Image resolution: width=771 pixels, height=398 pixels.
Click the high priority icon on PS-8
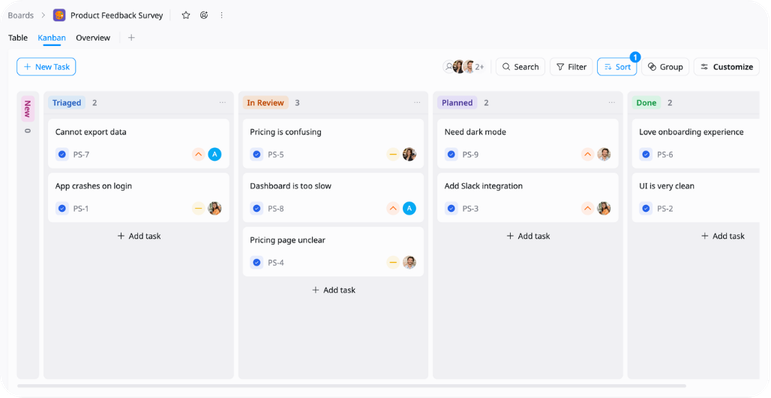pyautogui.click(x=393, y=209)
